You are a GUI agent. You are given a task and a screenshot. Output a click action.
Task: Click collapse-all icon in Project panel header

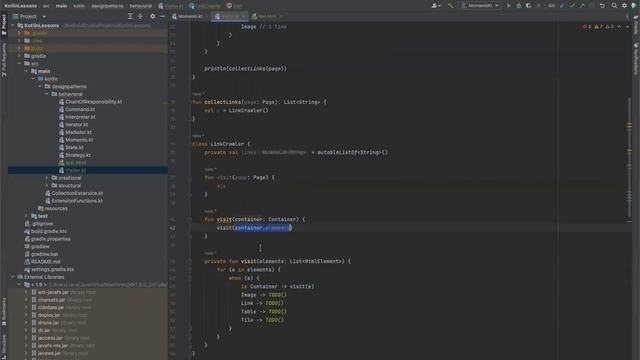[x=140, y=16]
